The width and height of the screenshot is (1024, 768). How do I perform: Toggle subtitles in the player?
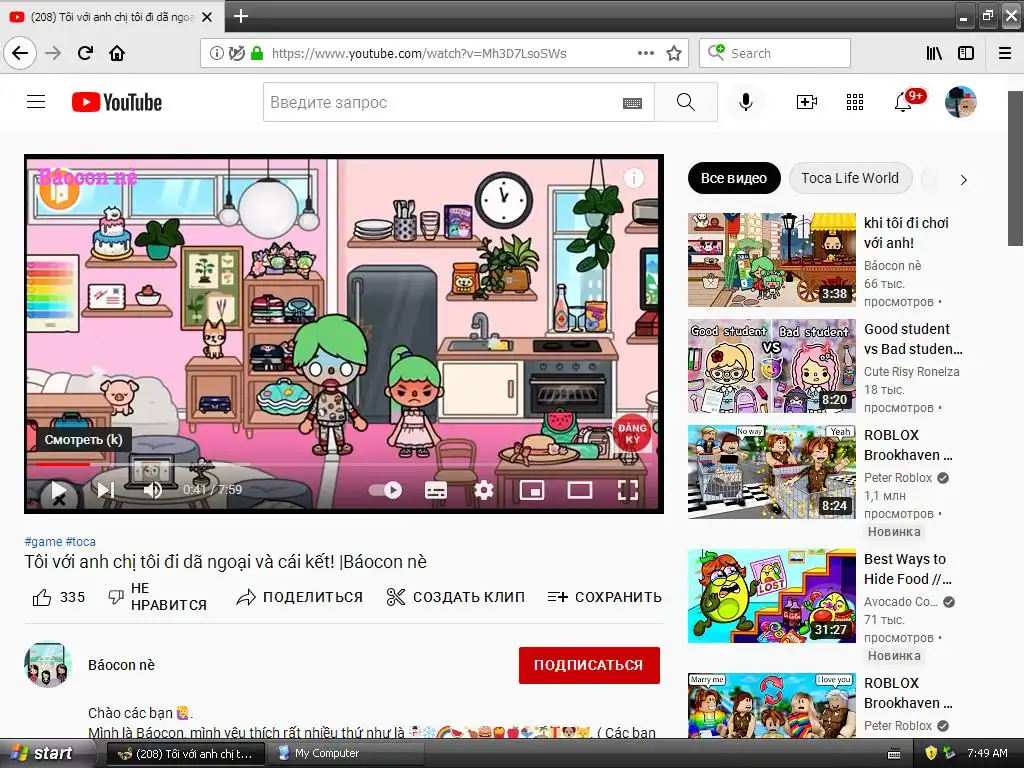pos(436,490)
